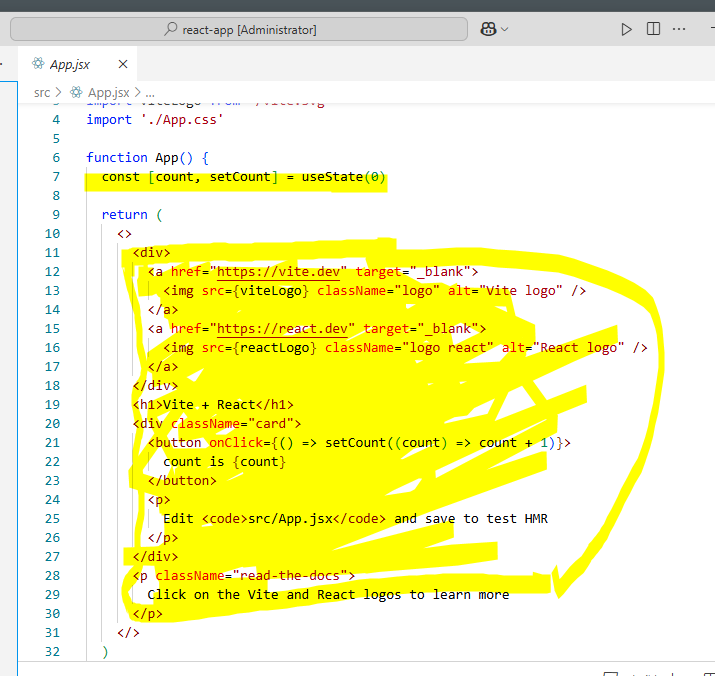This screenshot has width=715, height=676.
Task: Open react-app command center search box
Action: point(240,30)
